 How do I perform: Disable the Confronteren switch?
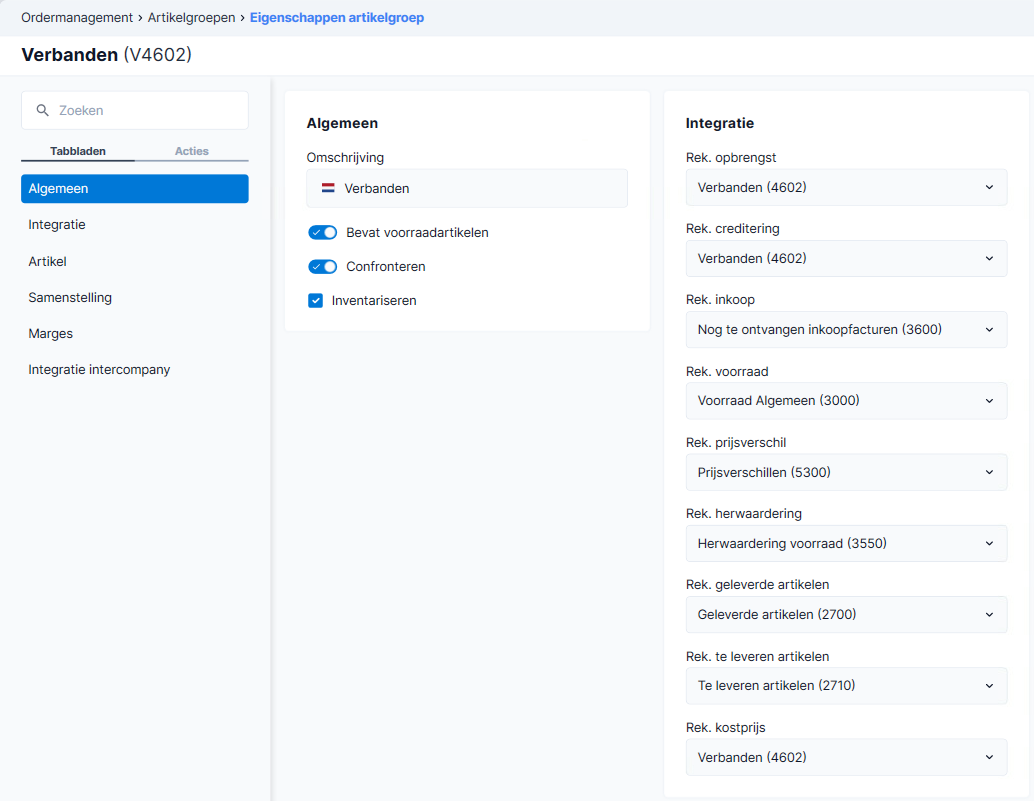[322, 266]
